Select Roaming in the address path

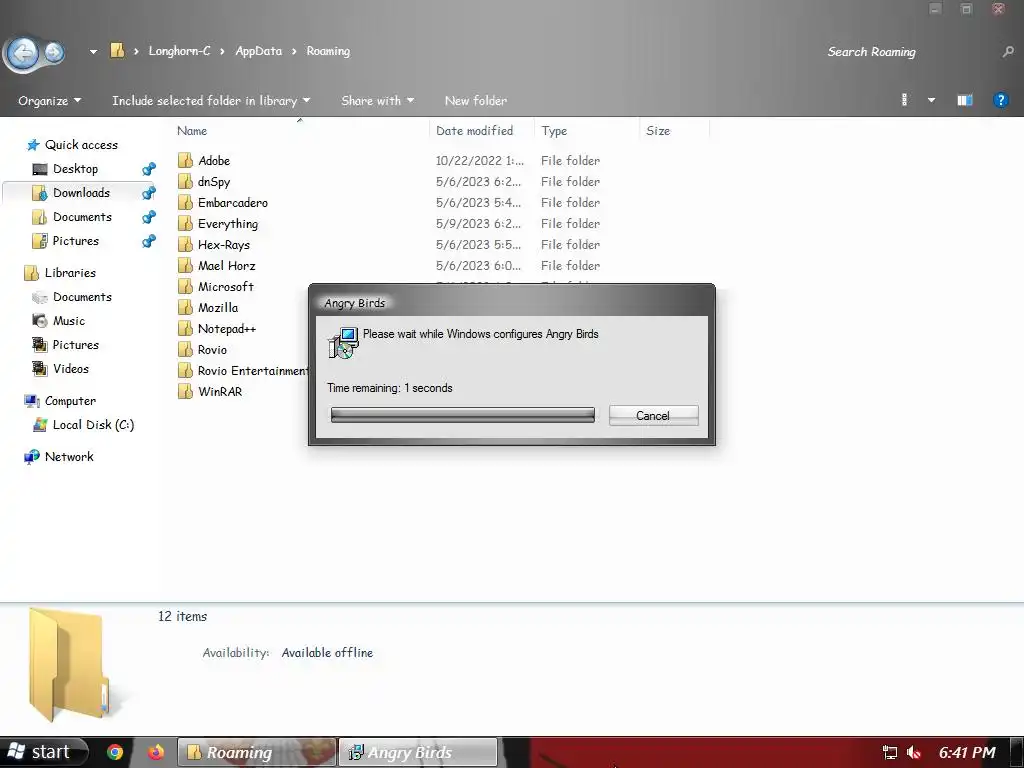[x=328, y=51]
